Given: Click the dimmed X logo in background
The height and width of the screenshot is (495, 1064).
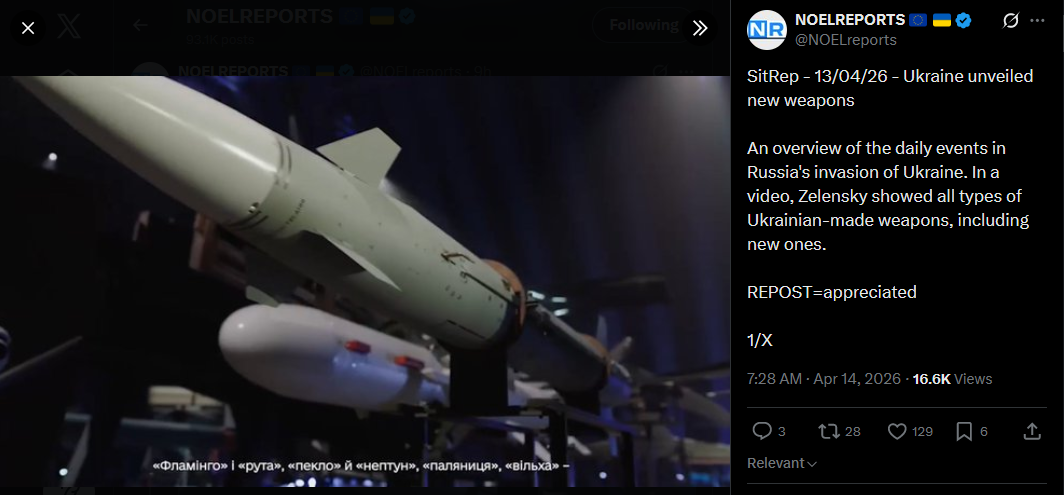Looking at the screenshot, I should tap(69, 27).
